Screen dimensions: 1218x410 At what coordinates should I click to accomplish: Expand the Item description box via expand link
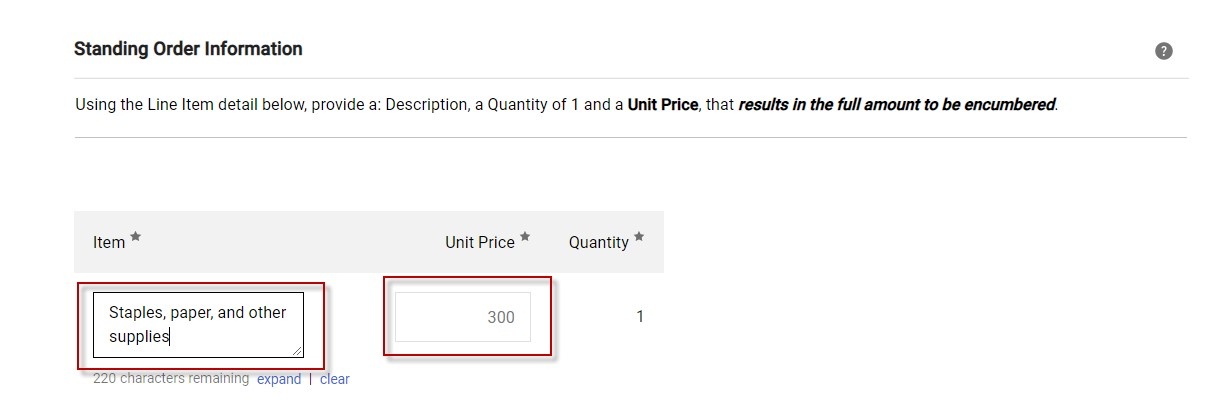pos(279,379)
